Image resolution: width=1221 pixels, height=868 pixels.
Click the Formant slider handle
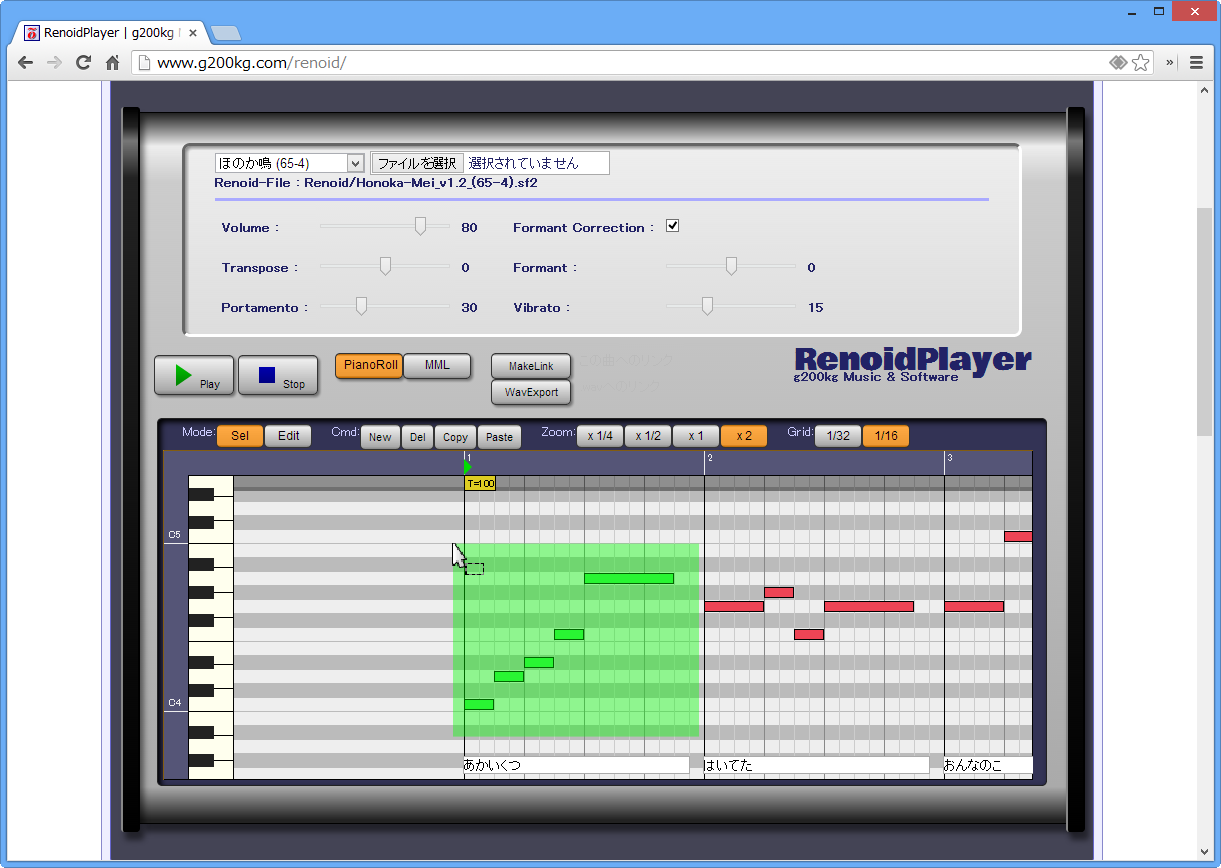pyautogui.click(x=731, y=266)
